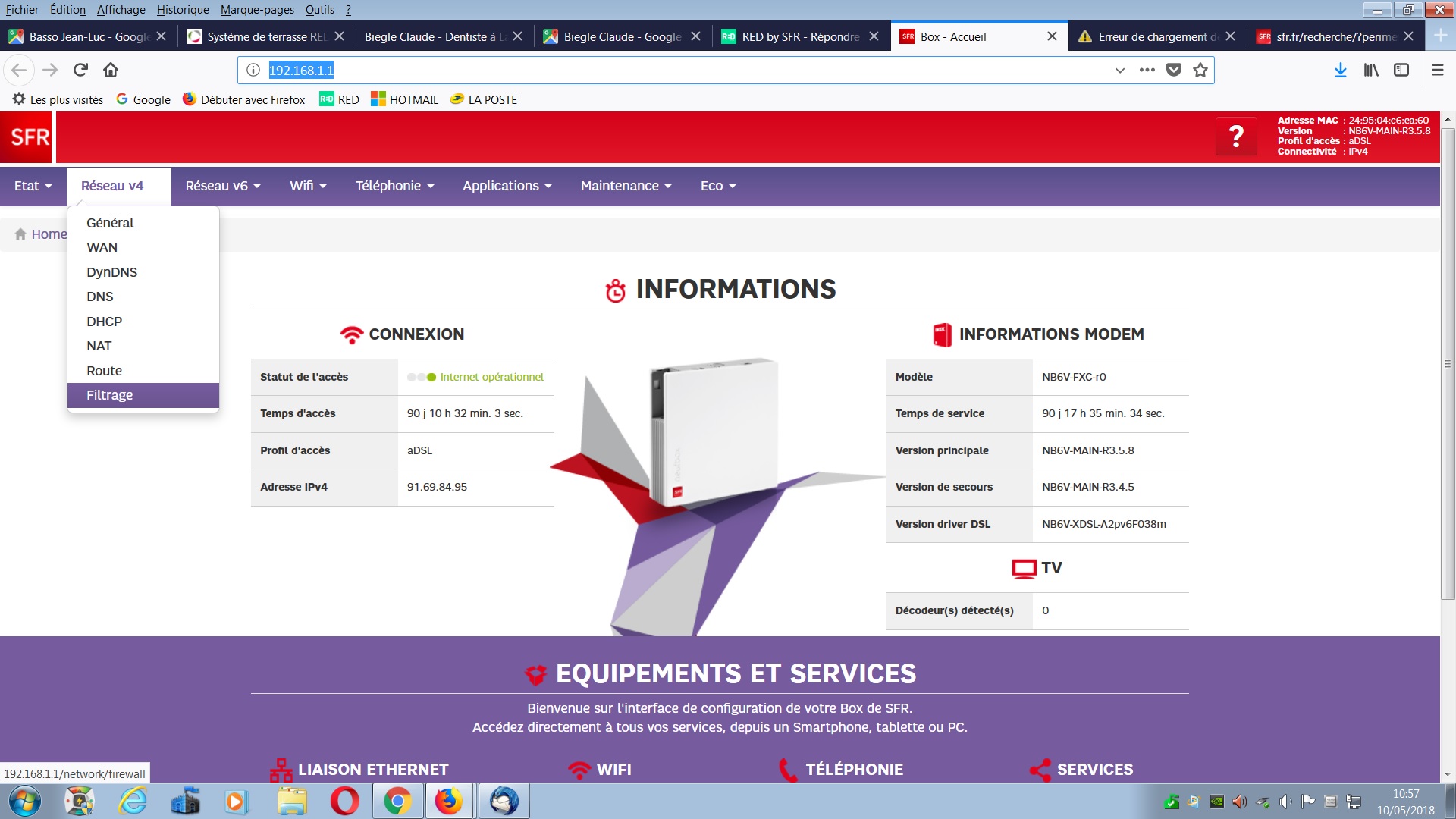
Task: Expand the Wifi dropdown menu
Action: tap(308, 186)
